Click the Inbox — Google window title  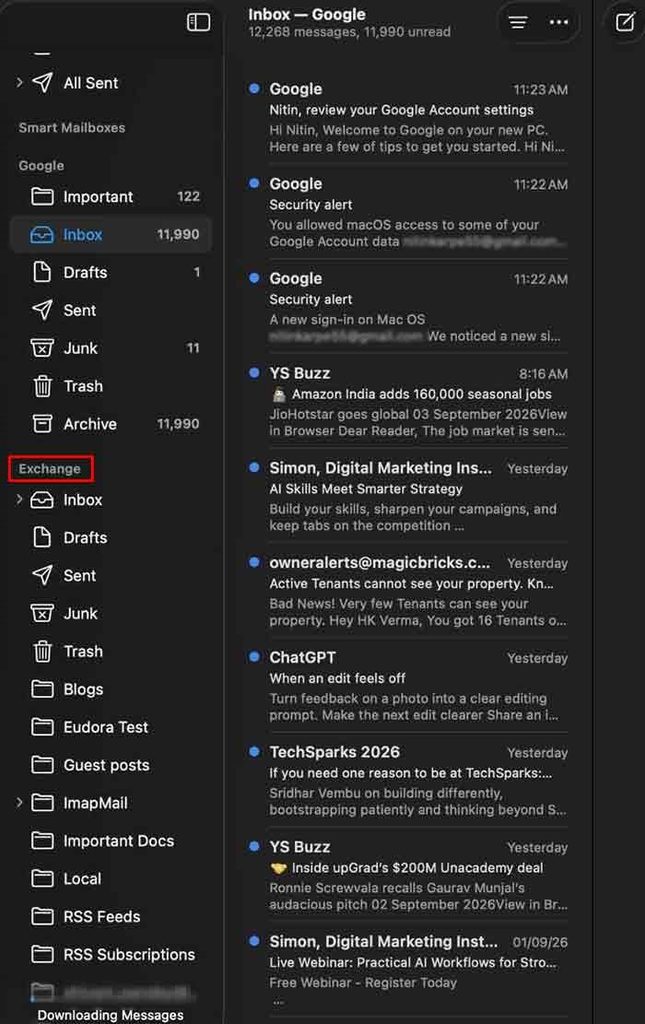(x=307, y=14)
